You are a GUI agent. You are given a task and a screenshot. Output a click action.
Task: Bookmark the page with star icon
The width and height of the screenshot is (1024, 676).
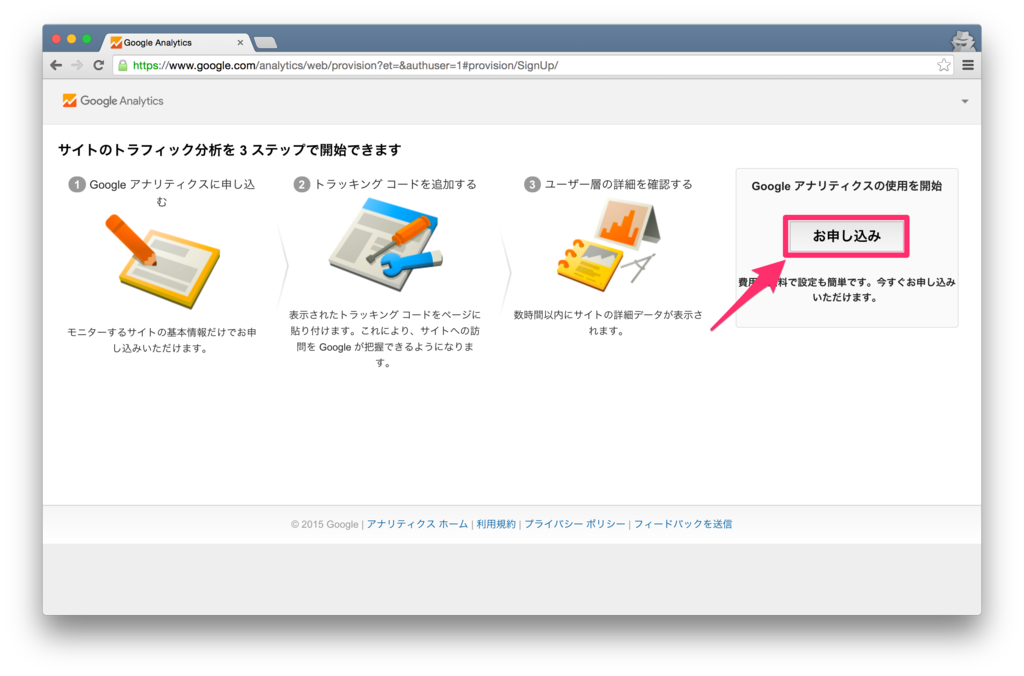(x=944, y=65)
